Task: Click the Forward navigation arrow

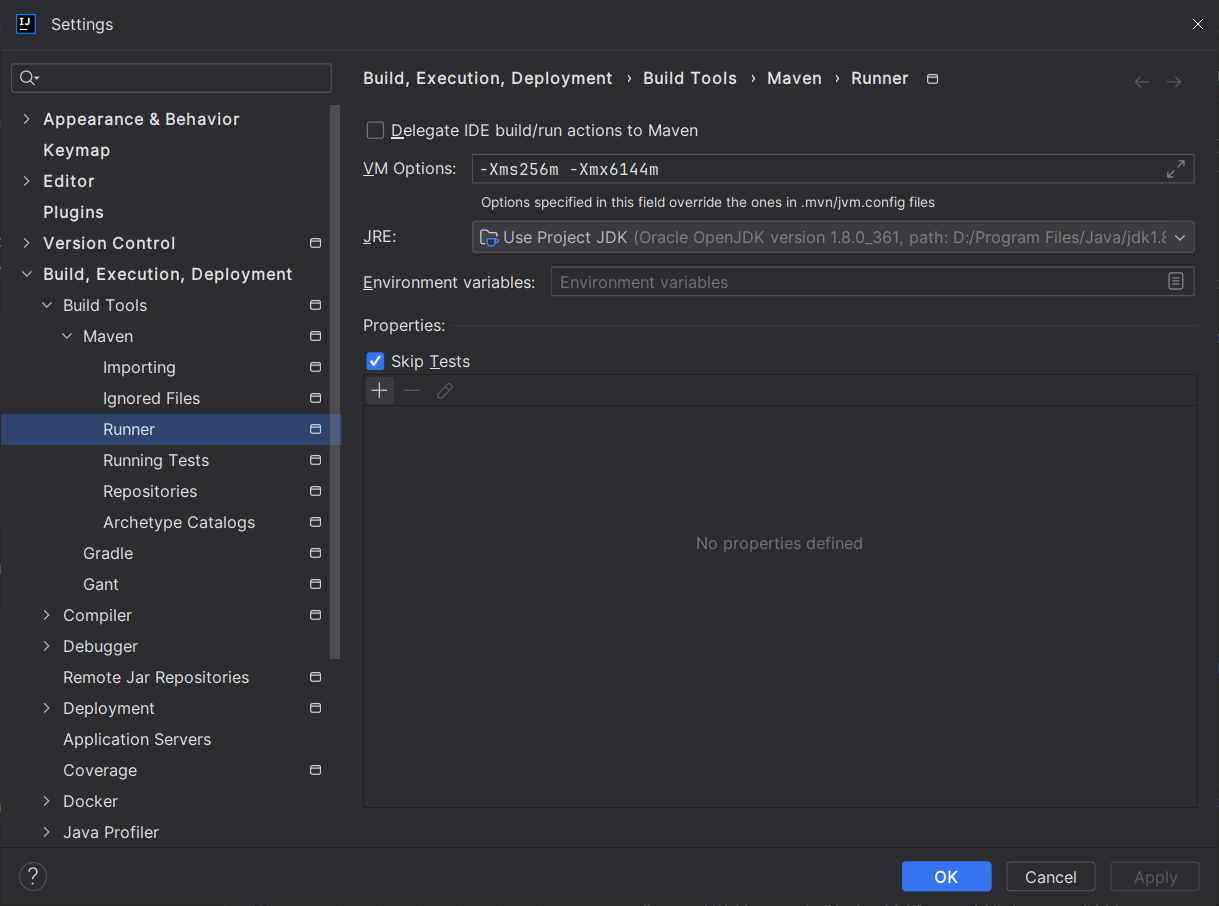Action: pyautogui.click(x=1174, y=82)
